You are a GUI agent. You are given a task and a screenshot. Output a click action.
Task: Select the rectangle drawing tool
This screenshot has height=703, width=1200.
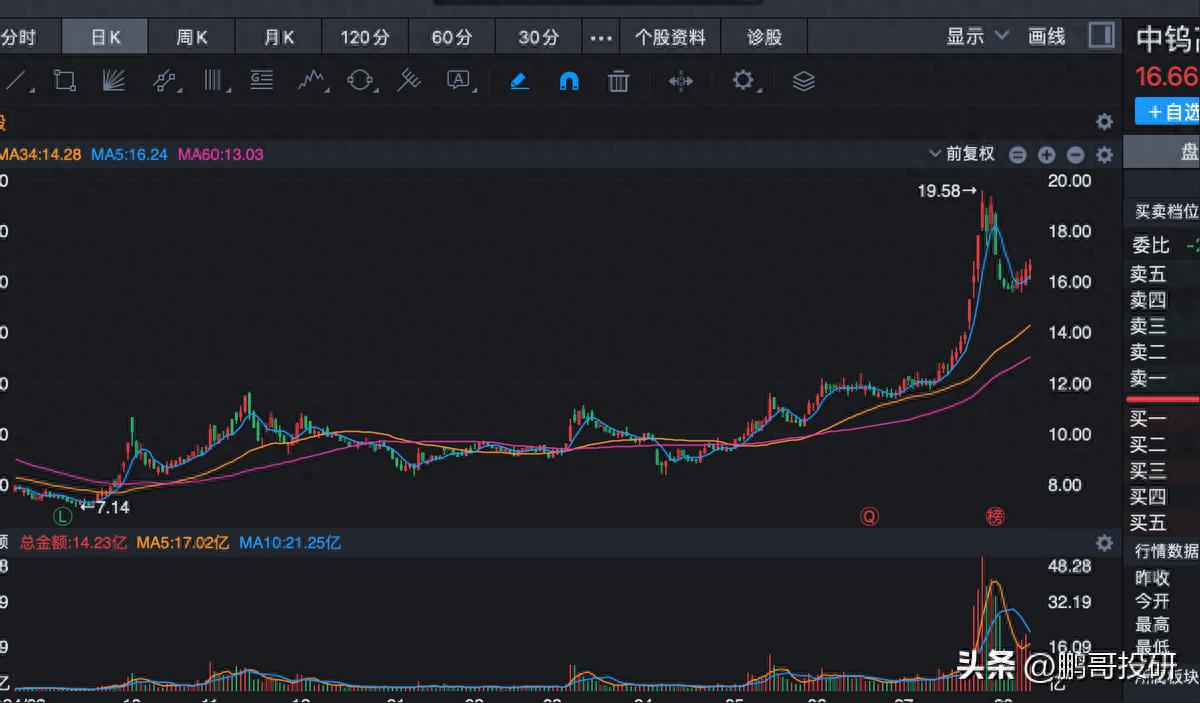[65, 81]
